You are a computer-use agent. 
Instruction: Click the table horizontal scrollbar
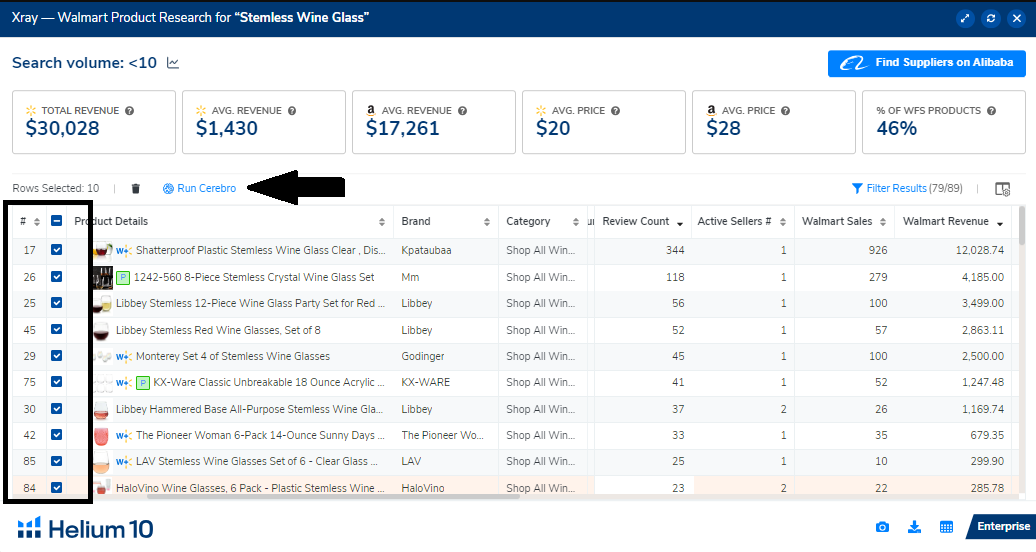[334, 496]
